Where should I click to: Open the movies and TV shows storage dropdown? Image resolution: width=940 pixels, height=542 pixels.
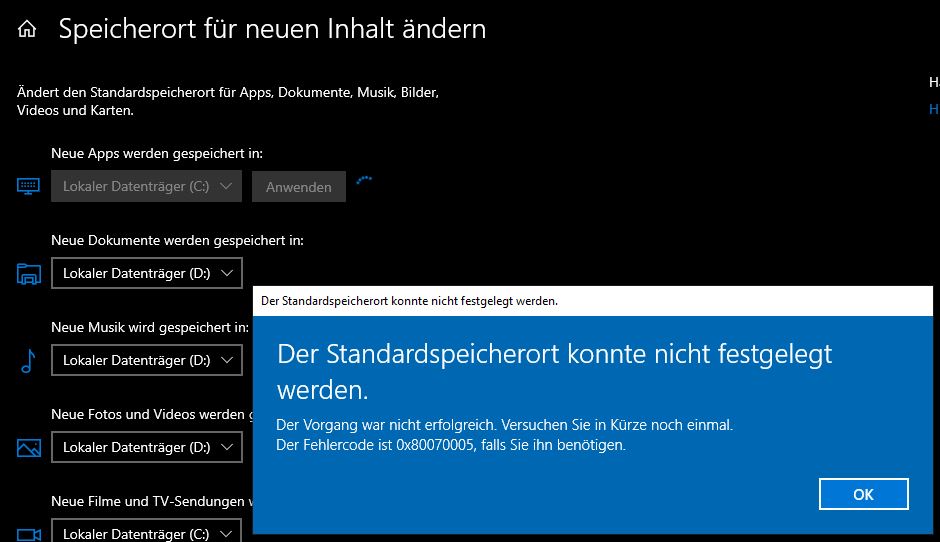click(x=146, y=533)
